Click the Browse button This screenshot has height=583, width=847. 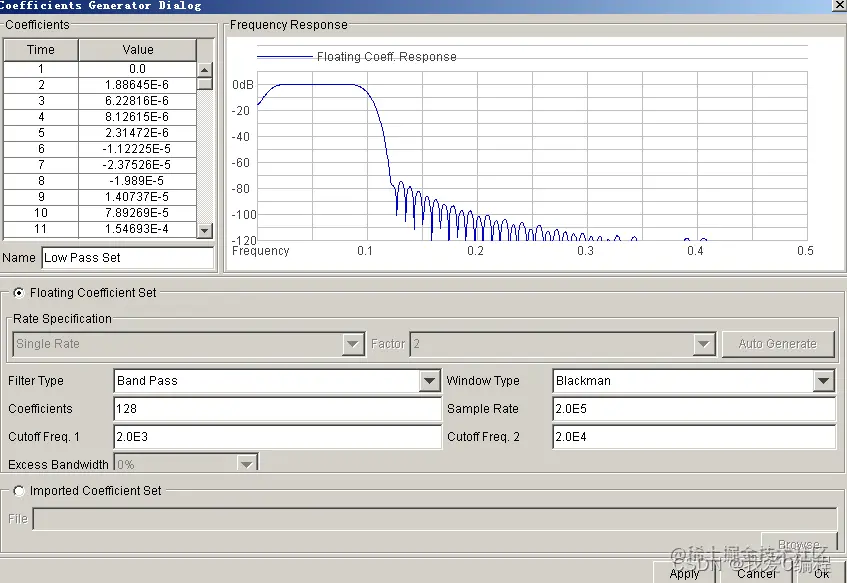pos(799,543)
